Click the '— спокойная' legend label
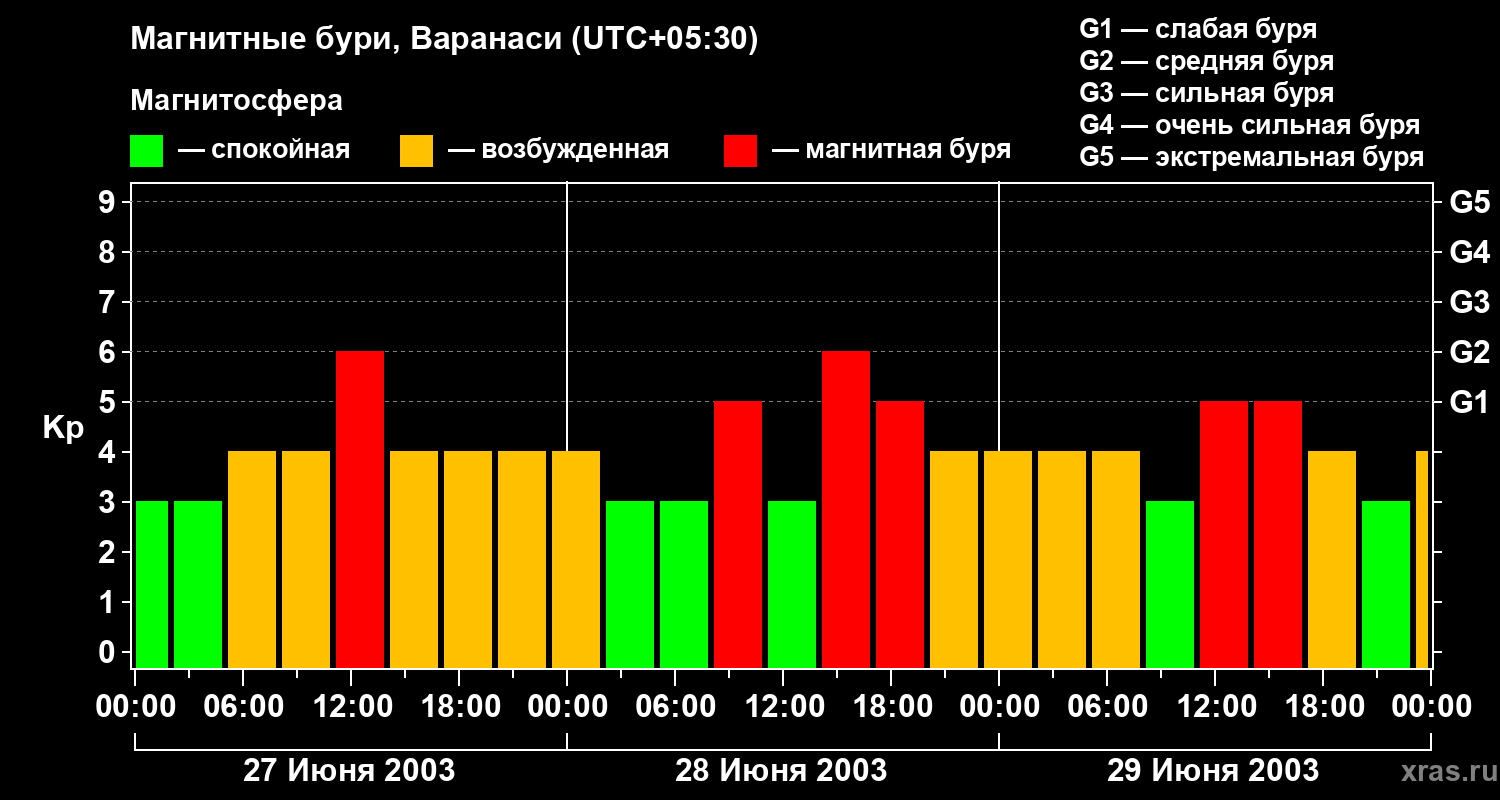Image resolution: width=1500 pixels, height=800 pixels. [x=264, y=150]
